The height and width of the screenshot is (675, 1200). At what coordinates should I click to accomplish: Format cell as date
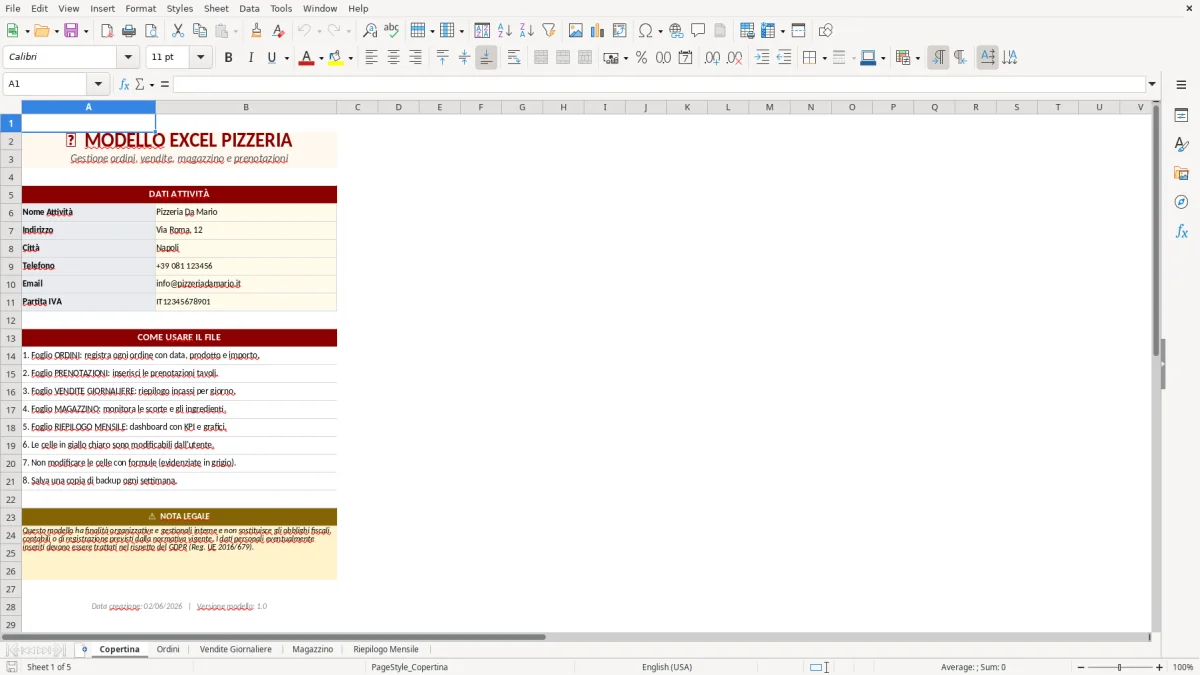click(x=685, y=58)
